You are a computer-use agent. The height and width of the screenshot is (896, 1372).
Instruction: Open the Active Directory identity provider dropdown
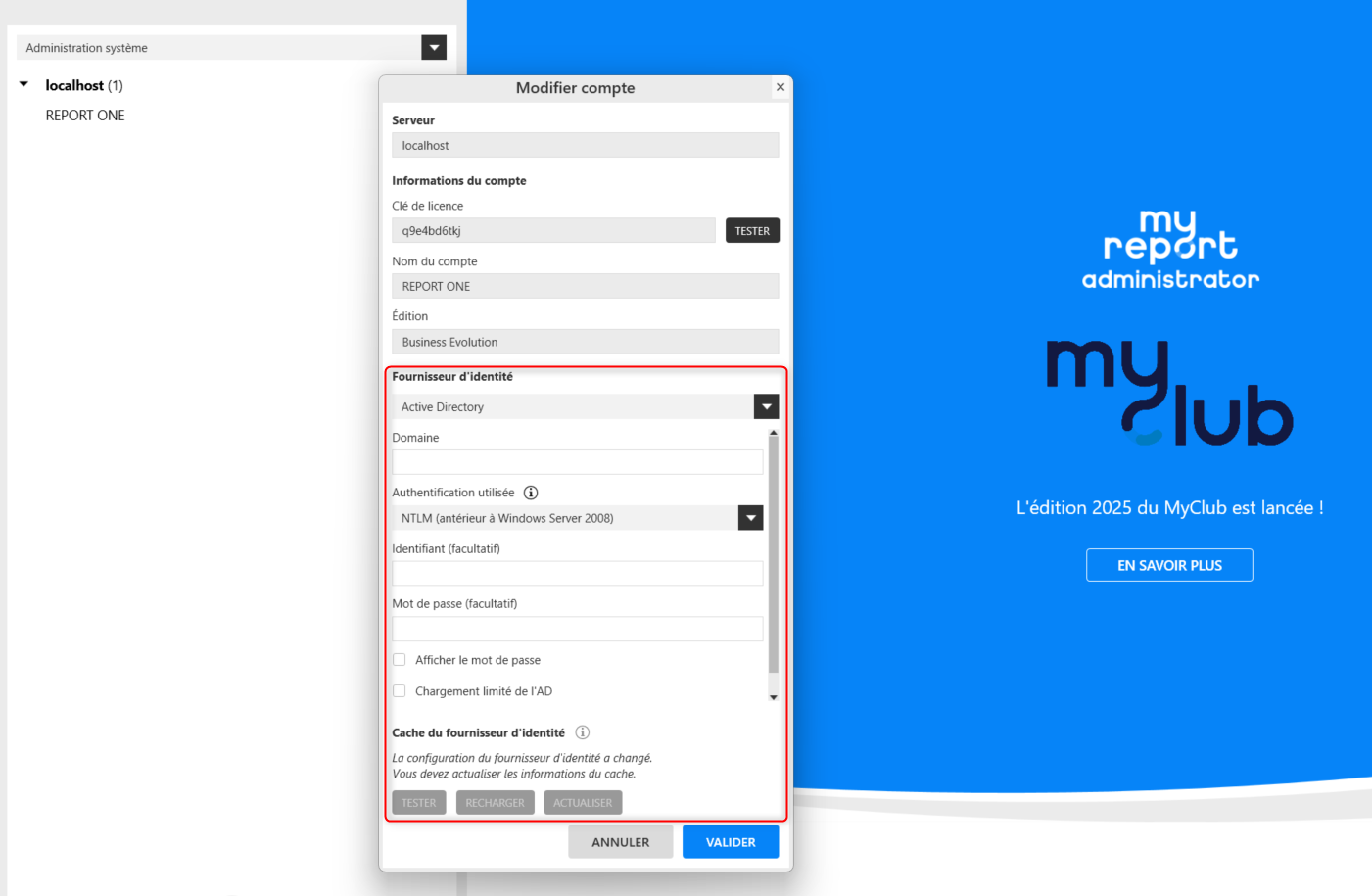[766, 406]
